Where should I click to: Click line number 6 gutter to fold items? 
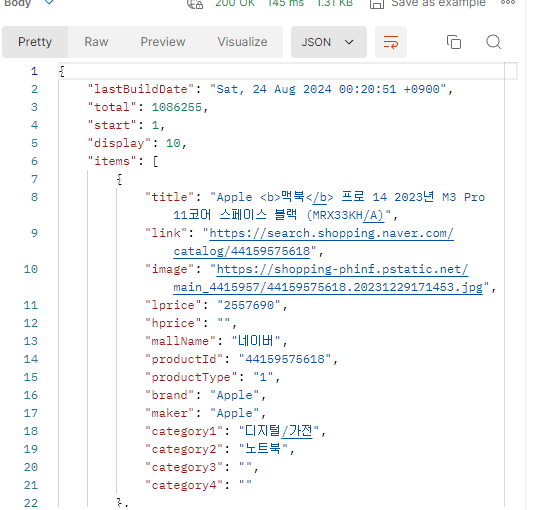34,161
